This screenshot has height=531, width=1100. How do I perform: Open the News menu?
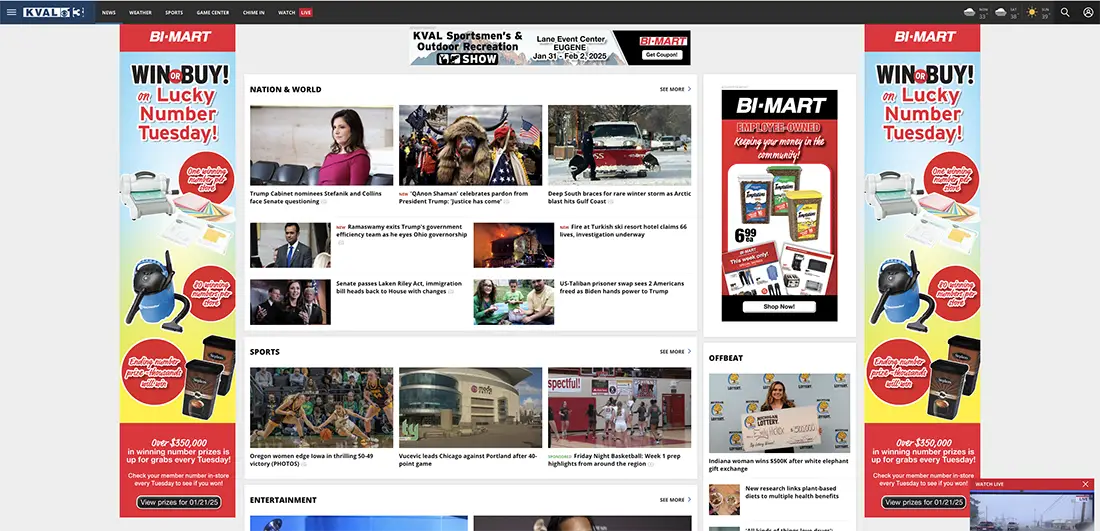(109, 13)
